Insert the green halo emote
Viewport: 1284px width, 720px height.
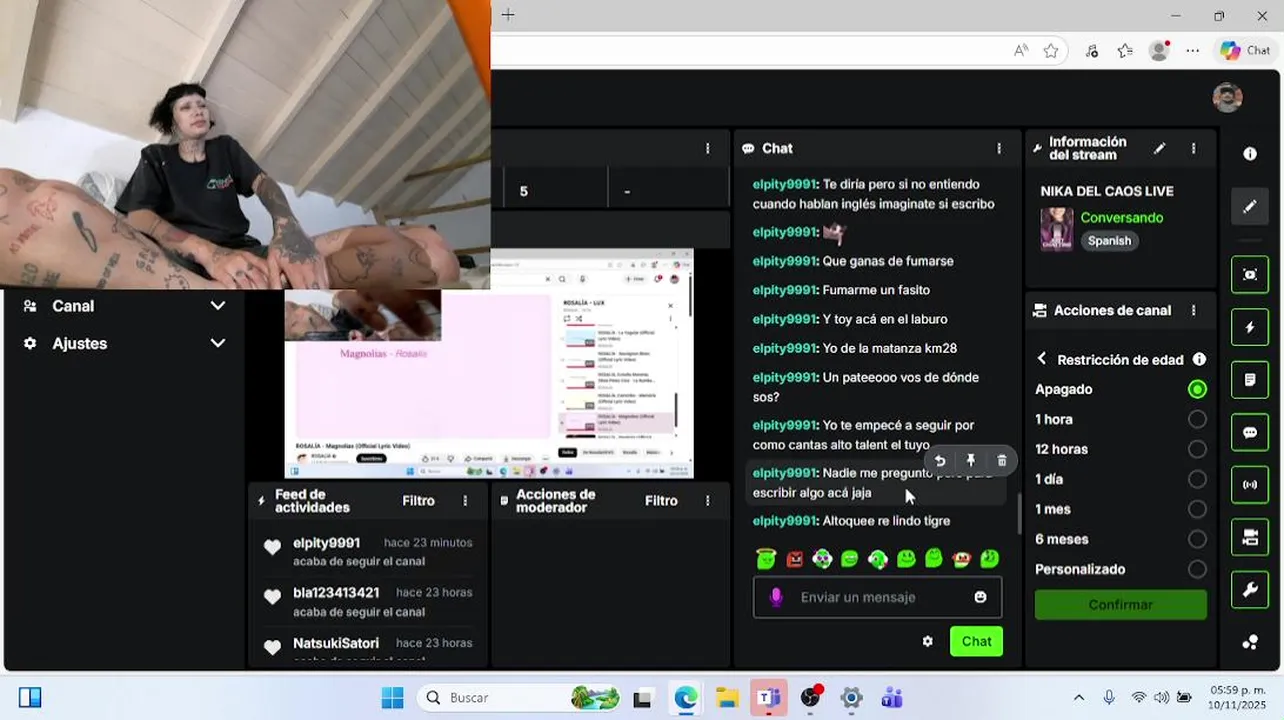pyautogui.click(x=766, y=559)
